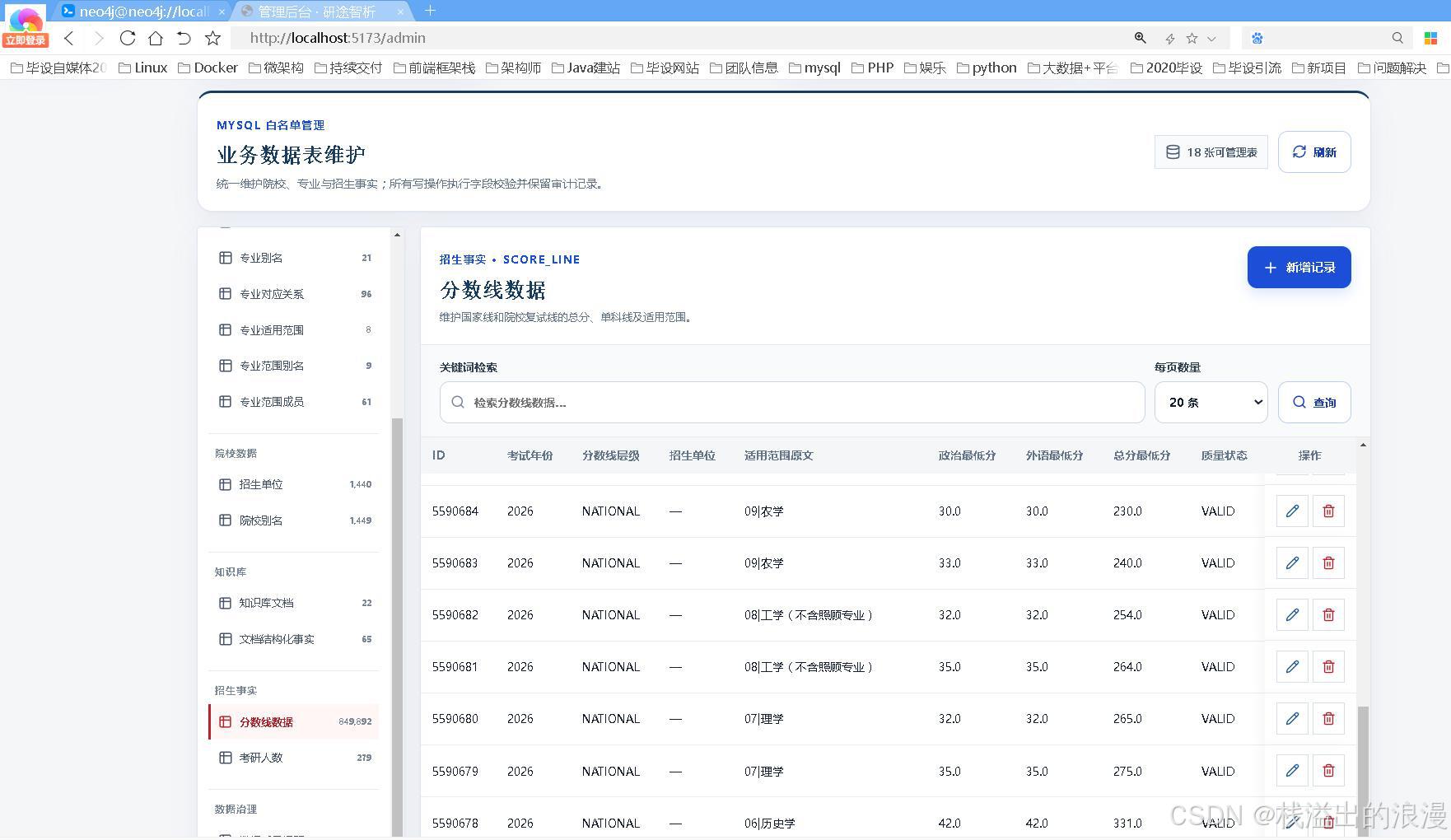
Task: Close the neo4j browser tab
Action: [222, 12]
